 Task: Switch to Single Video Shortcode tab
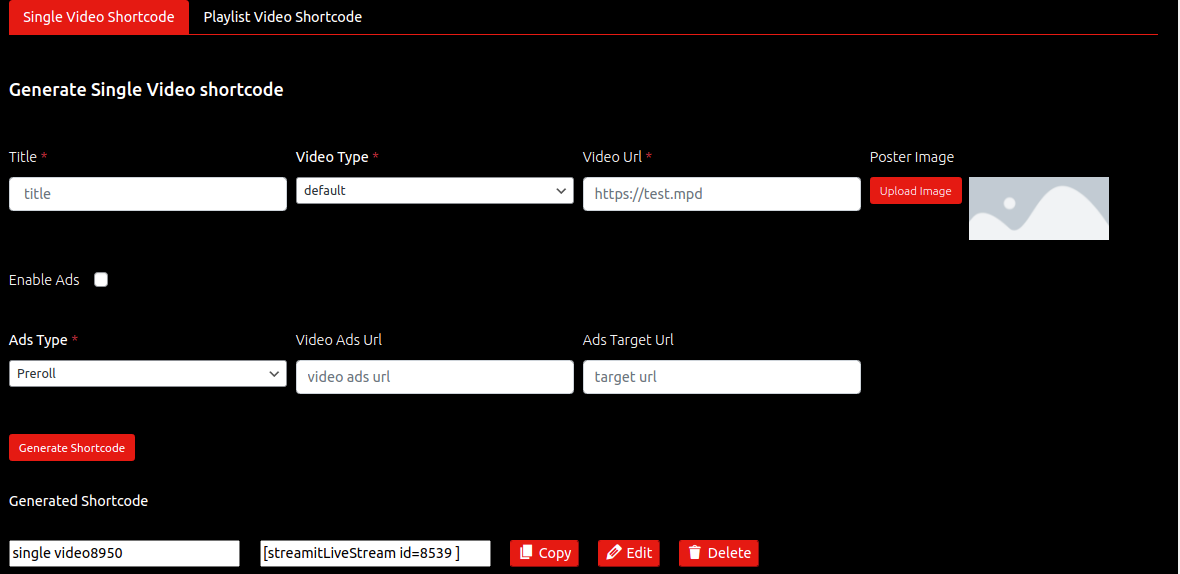pyautogui.click(x=99, y=17)
